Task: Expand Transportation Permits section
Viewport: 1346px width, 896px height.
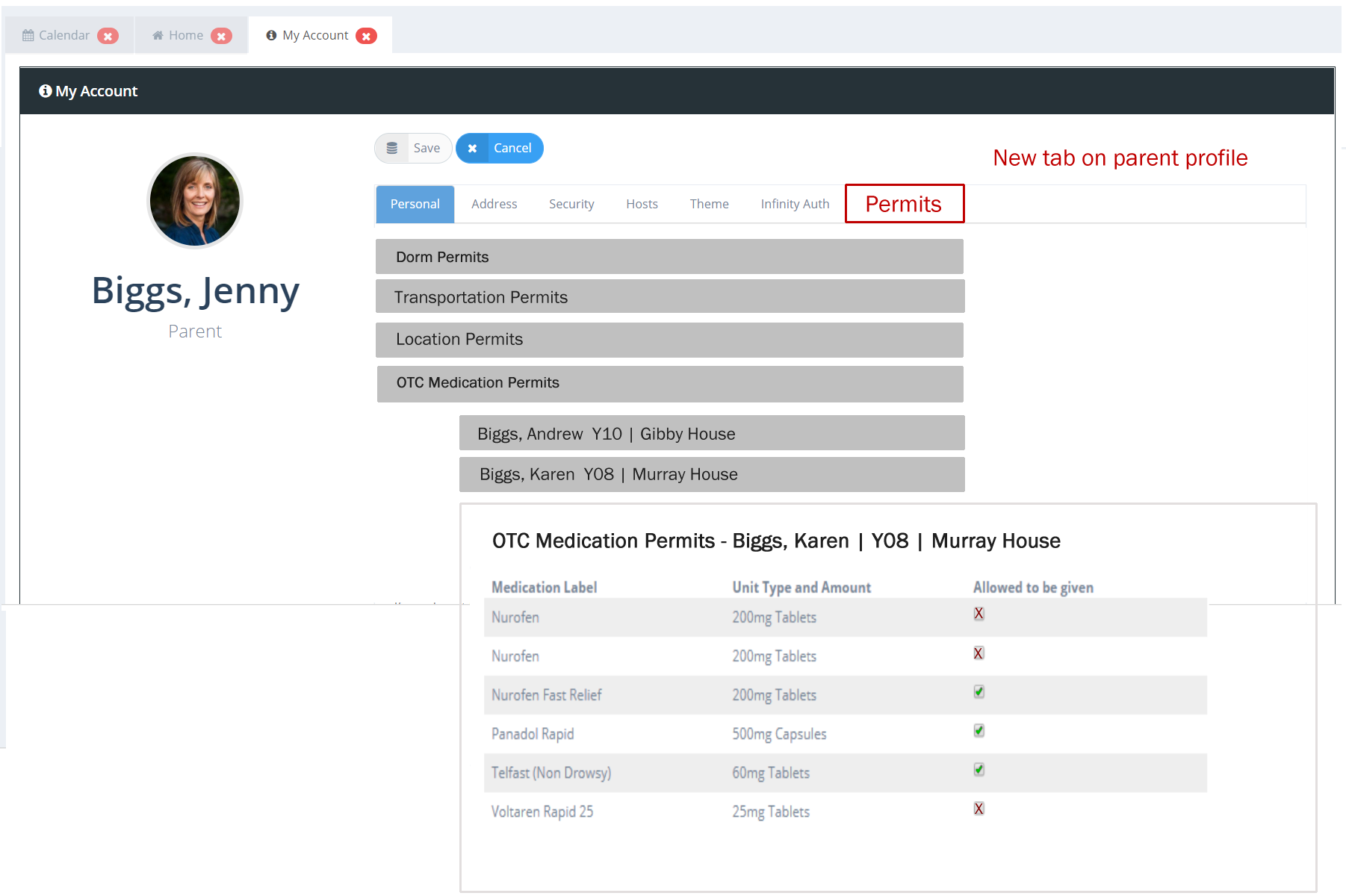Action: [669, 297]
